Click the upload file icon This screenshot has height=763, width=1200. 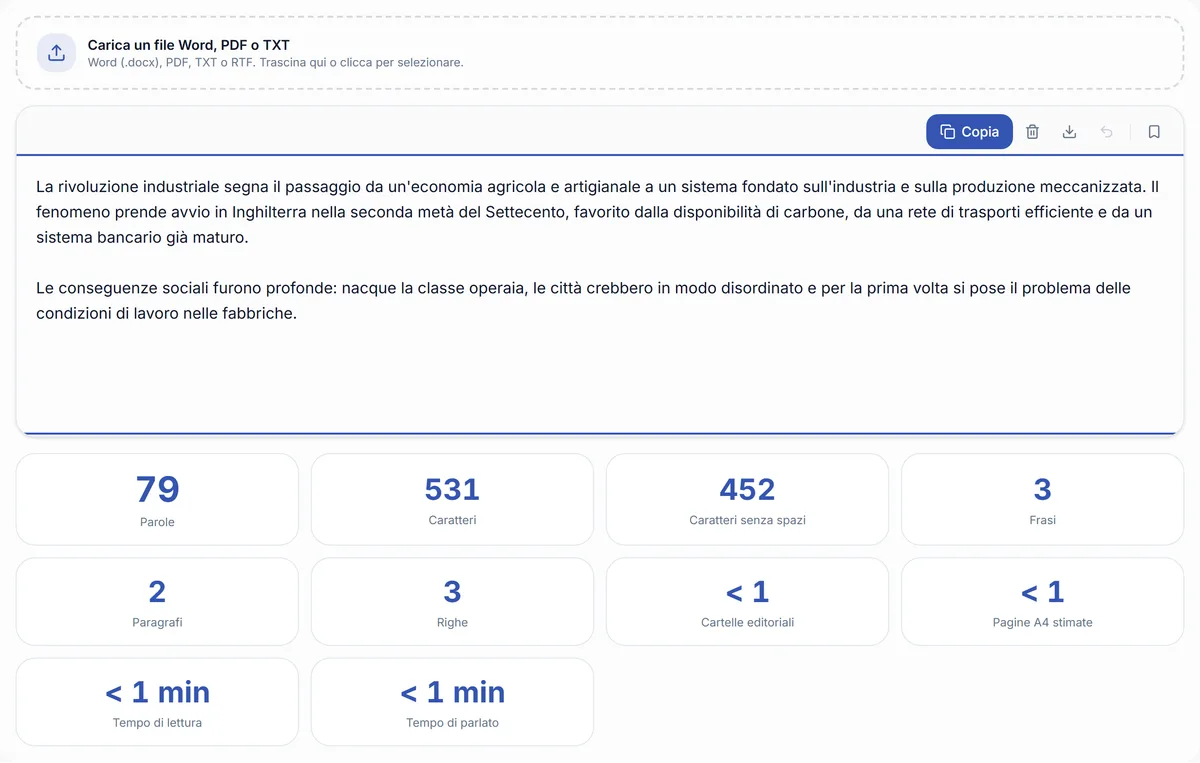(56, 53)
